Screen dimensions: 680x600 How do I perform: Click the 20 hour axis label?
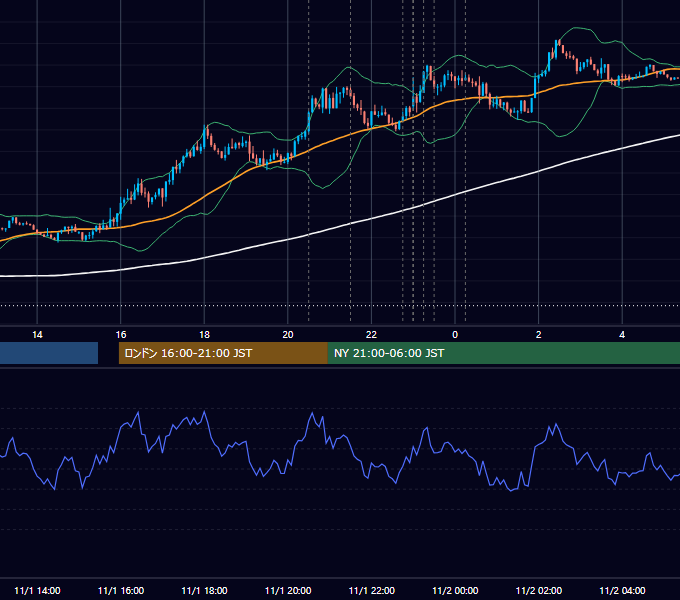(x=288, y=335)
